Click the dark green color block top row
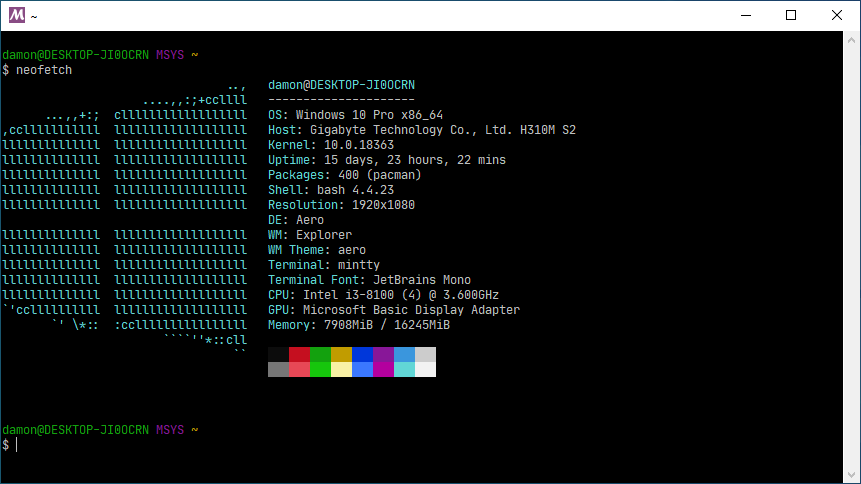This screenshot has height=484, width=861. coord(320,354)
